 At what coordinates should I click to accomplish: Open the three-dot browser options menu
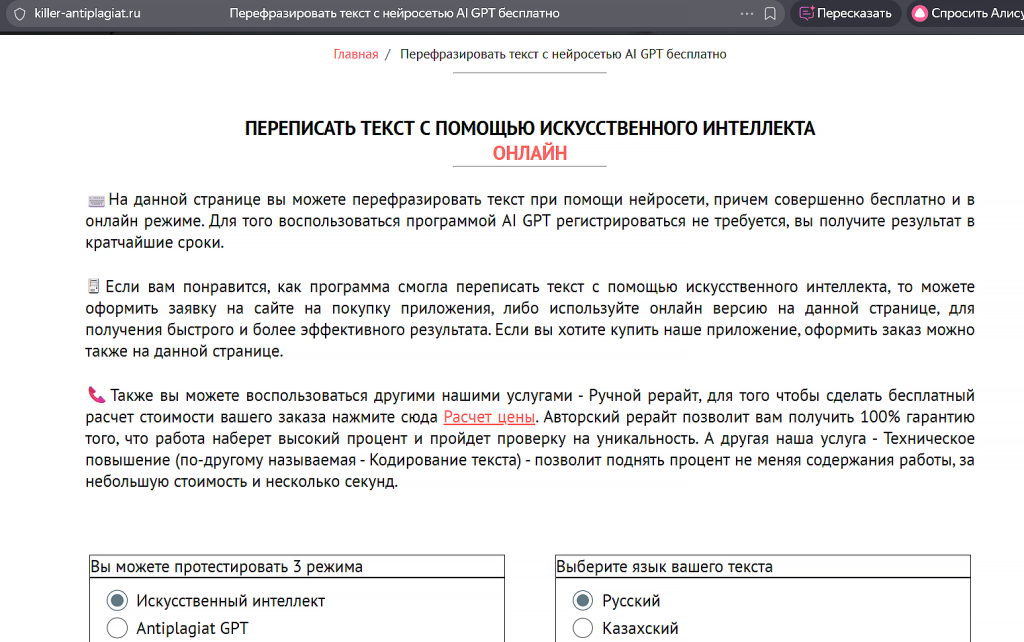tap(747, 14)
